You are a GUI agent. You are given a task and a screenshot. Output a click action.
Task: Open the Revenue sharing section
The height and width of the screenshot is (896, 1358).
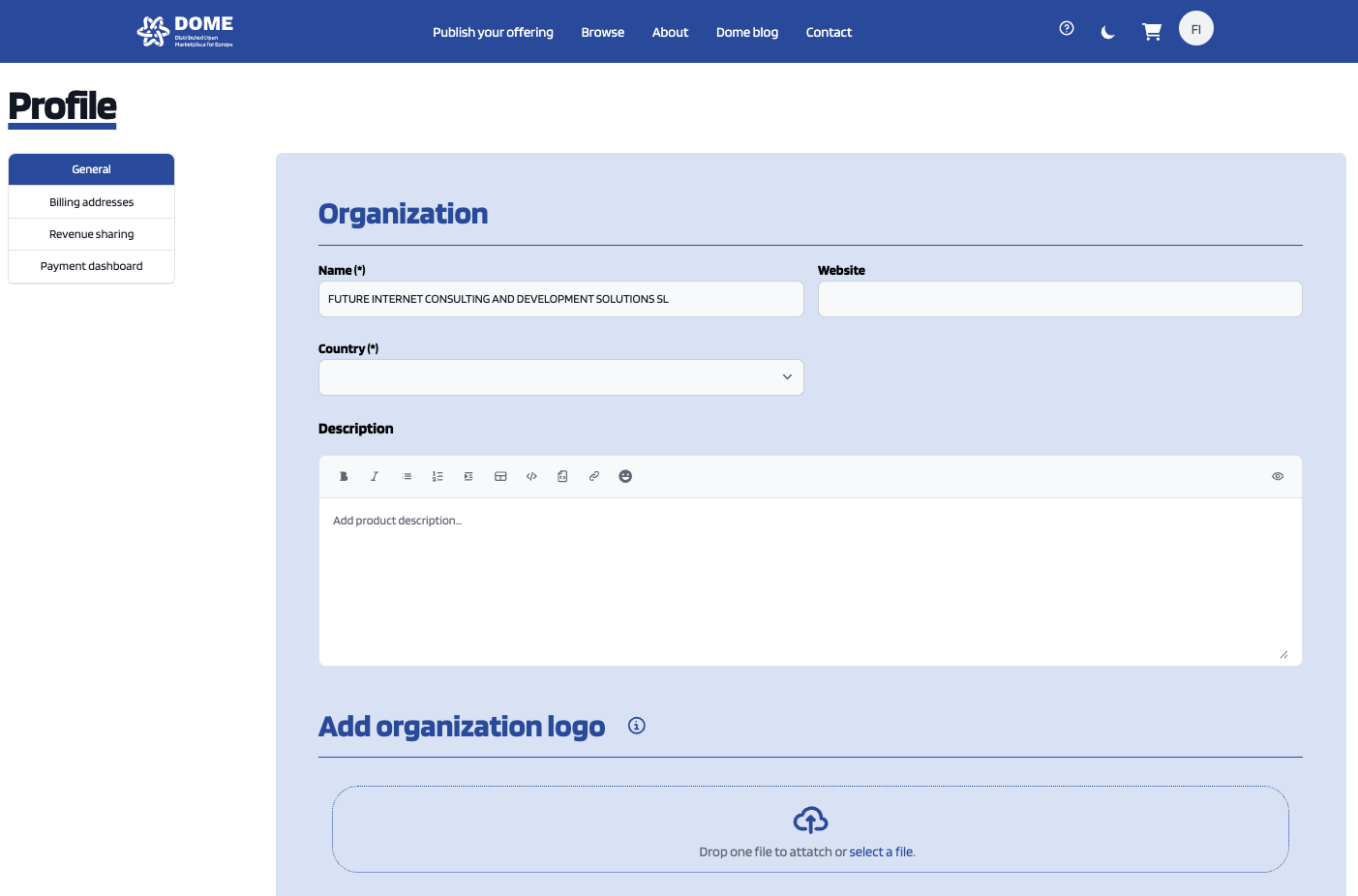point(92,234)
